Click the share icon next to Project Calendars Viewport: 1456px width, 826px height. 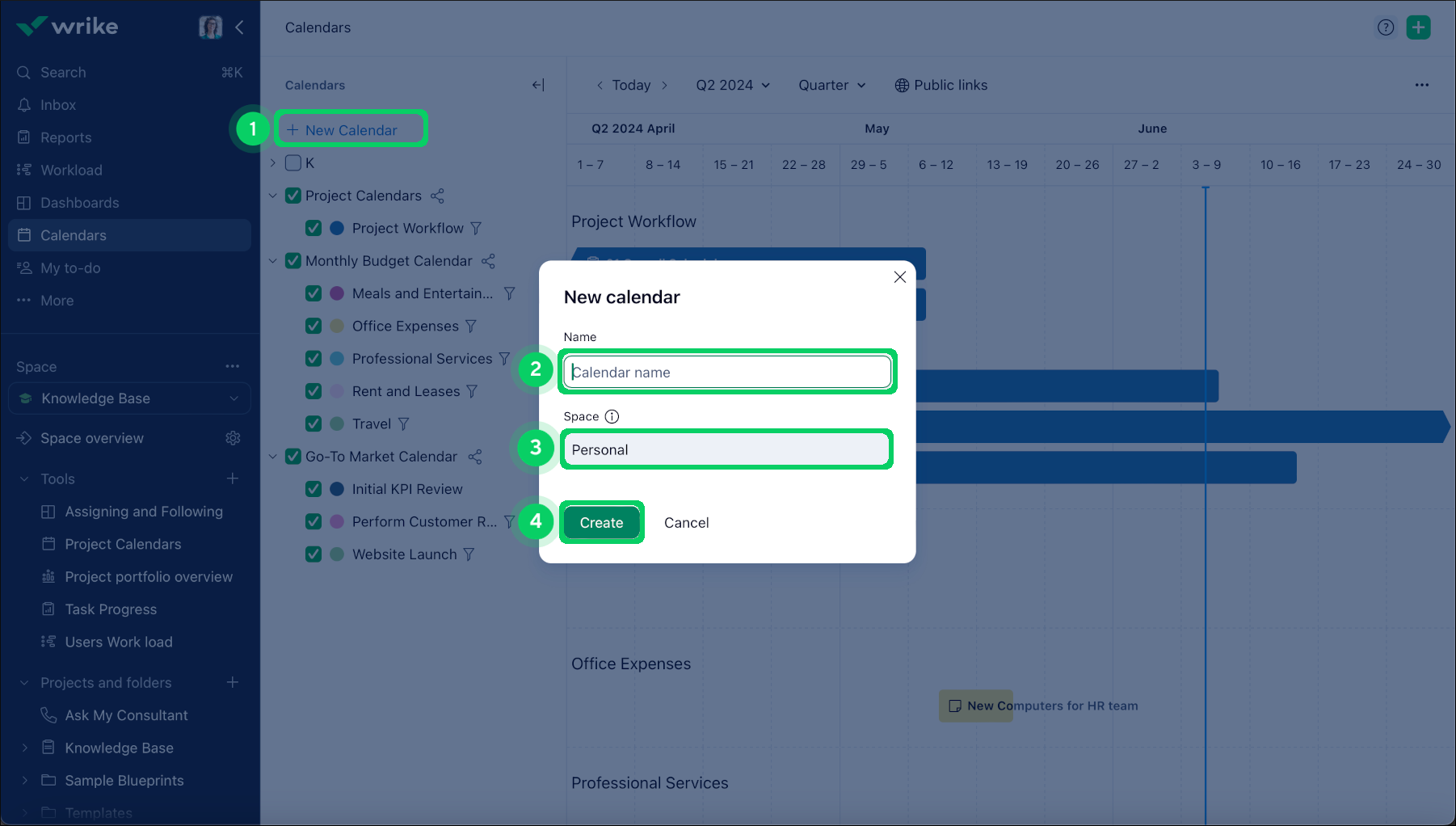[x=437, y=196]
